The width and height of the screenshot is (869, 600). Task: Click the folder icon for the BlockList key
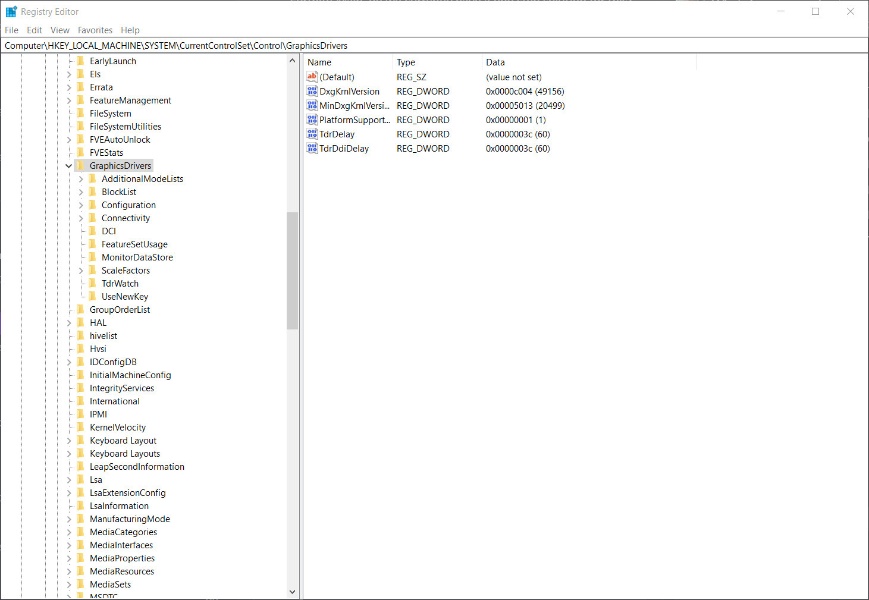92,192
